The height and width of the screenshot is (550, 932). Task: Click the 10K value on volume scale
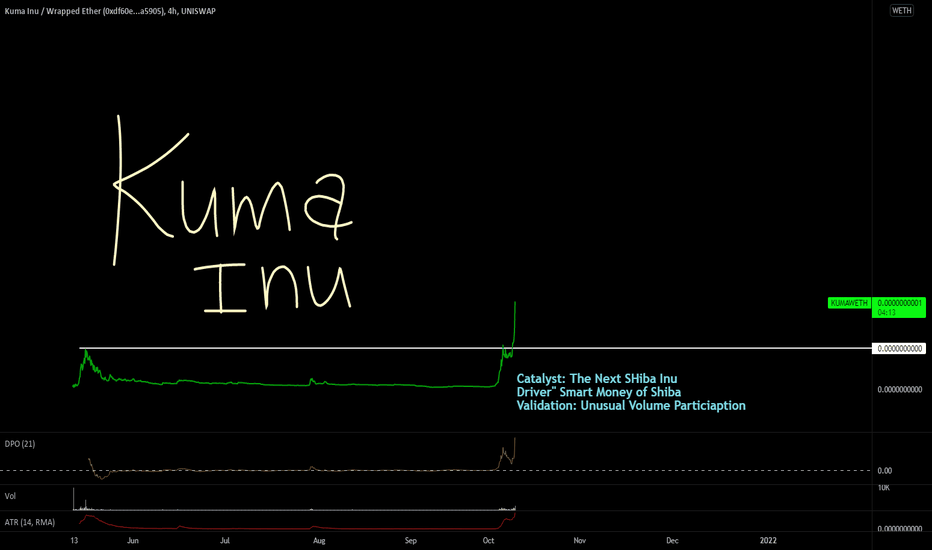pyautogui.click(x=884, y=488)
